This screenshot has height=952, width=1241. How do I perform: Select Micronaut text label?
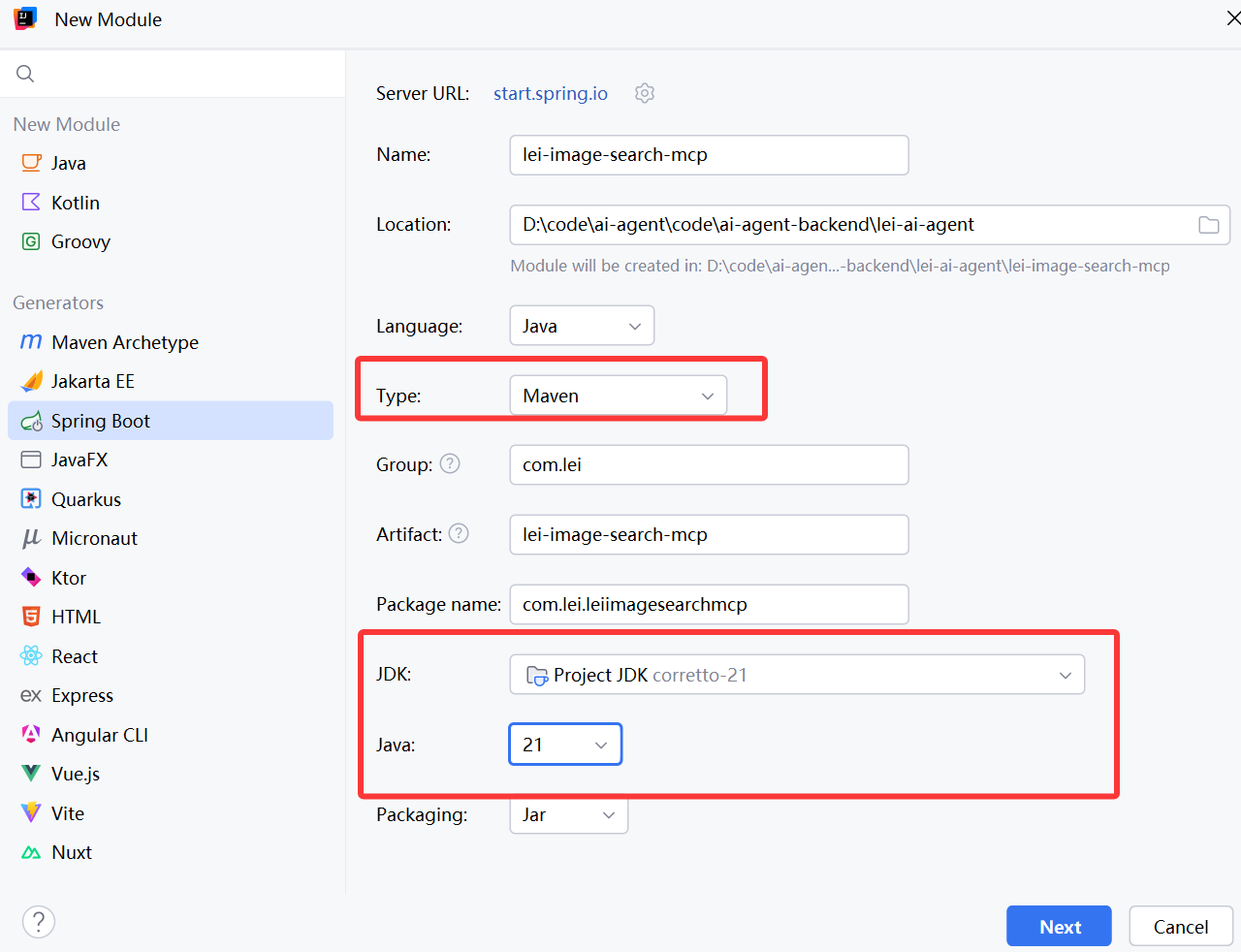point(94,538)
